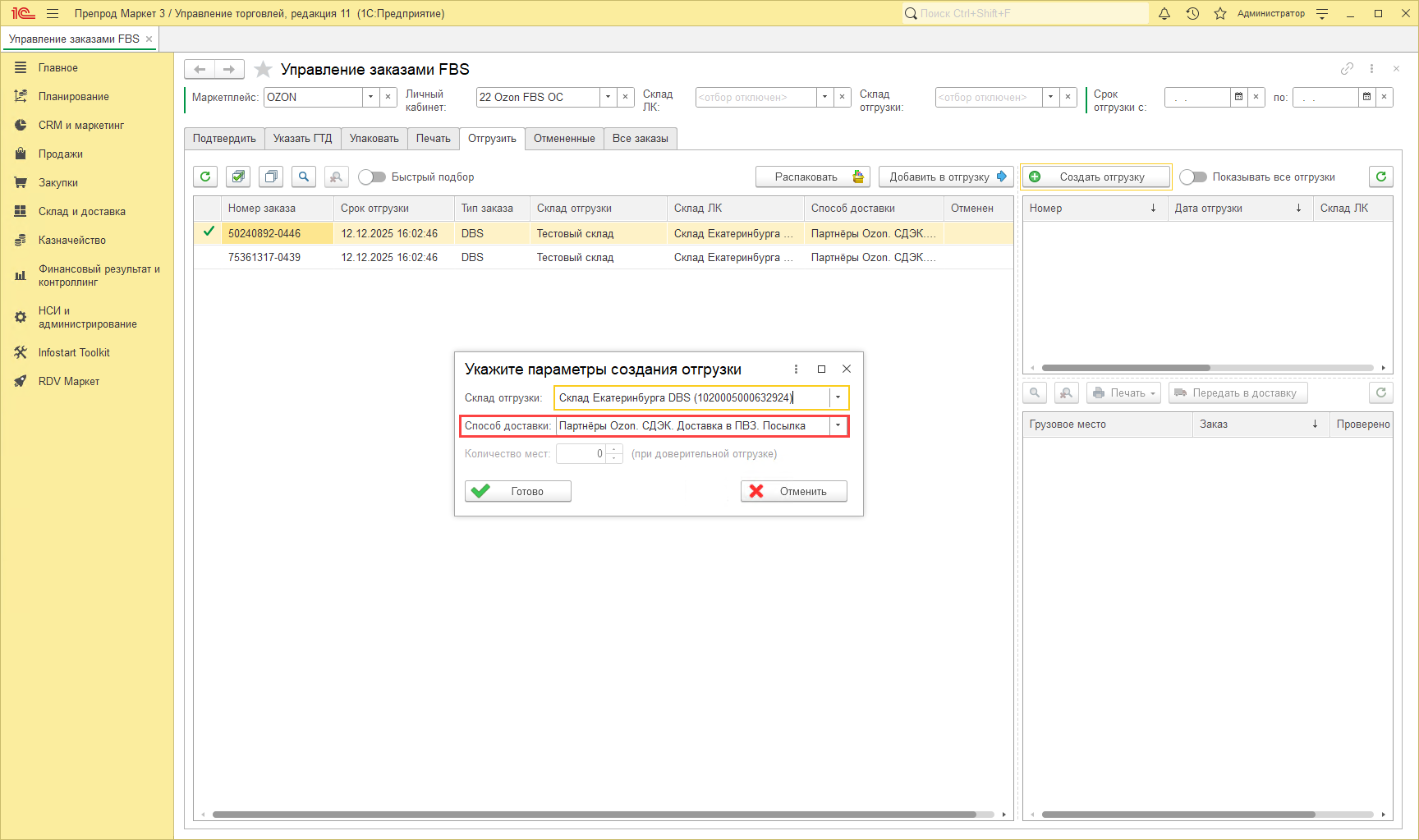Expand the Склад отгрузки dropdown in dialog
1419x840 pixels.
[x=838, y=397]
